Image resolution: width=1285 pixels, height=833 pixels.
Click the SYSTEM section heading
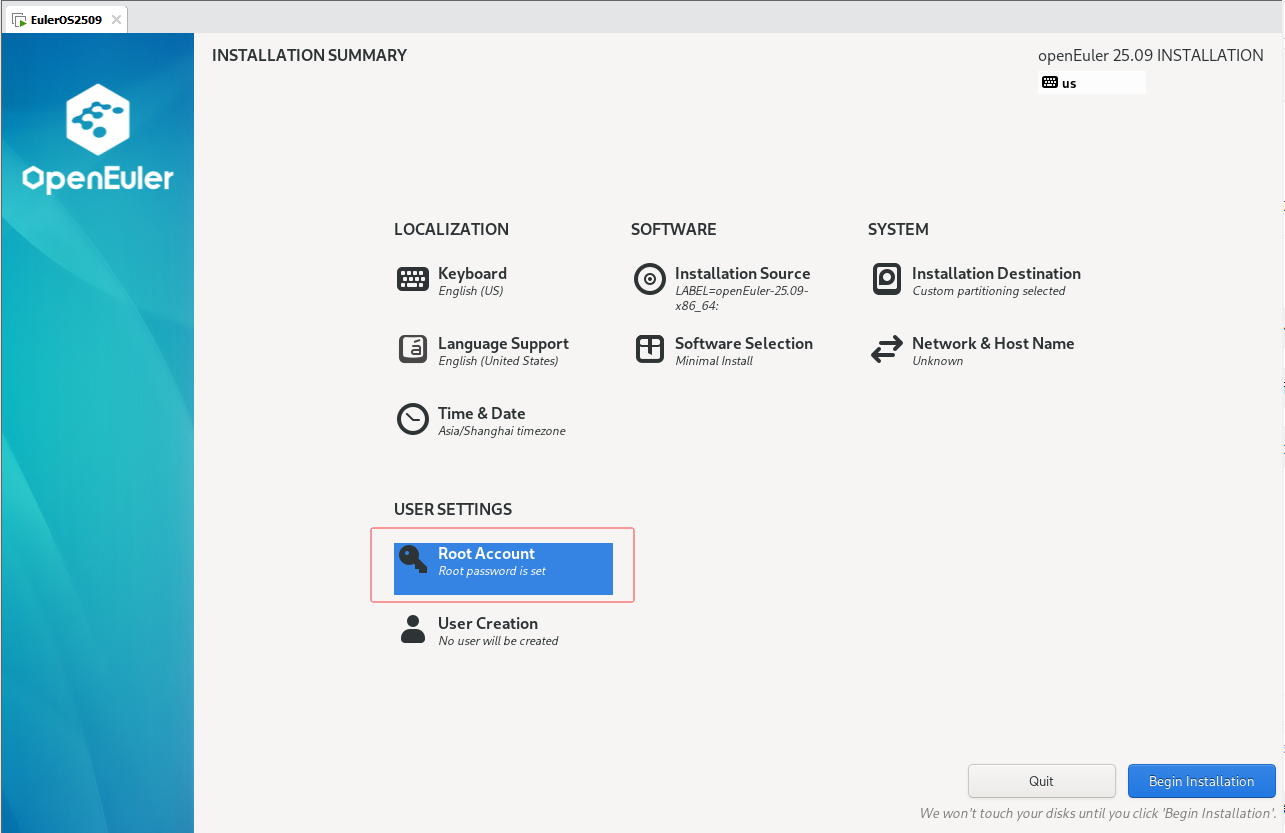click(x=898, y=229)
